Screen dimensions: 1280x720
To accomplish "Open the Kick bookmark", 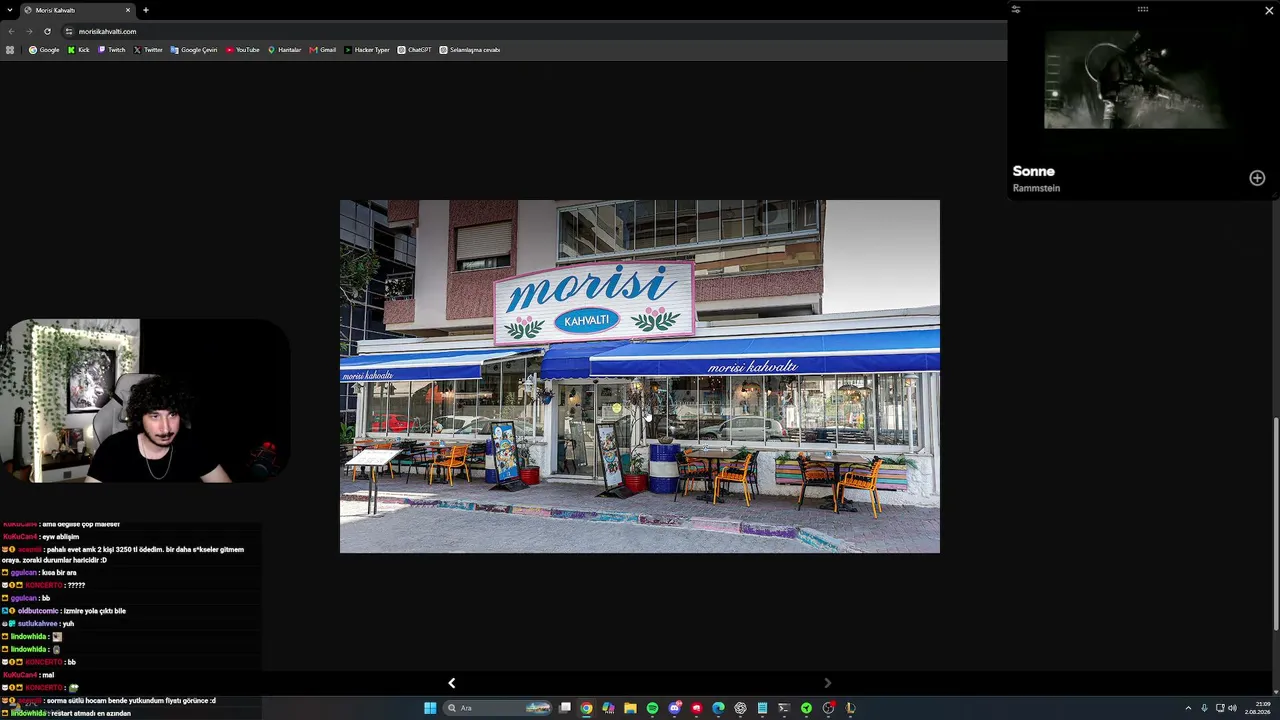I will [79, 50].
